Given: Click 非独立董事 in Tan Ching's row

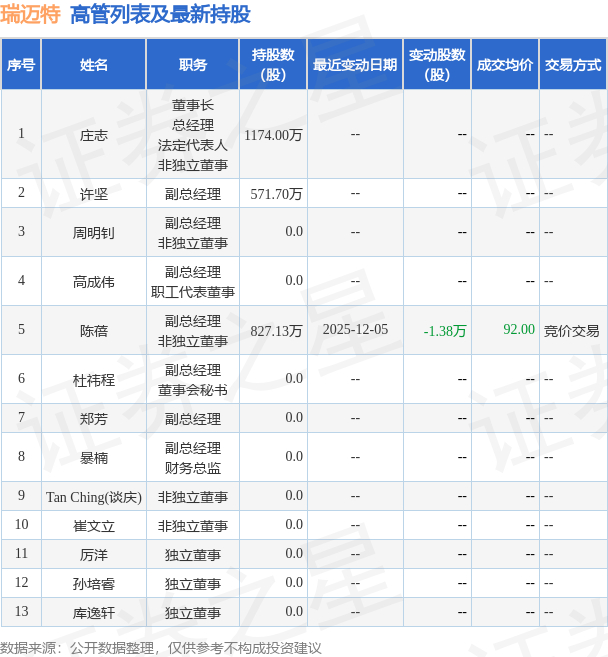Looking at the screenshot, I should point(193,497).
